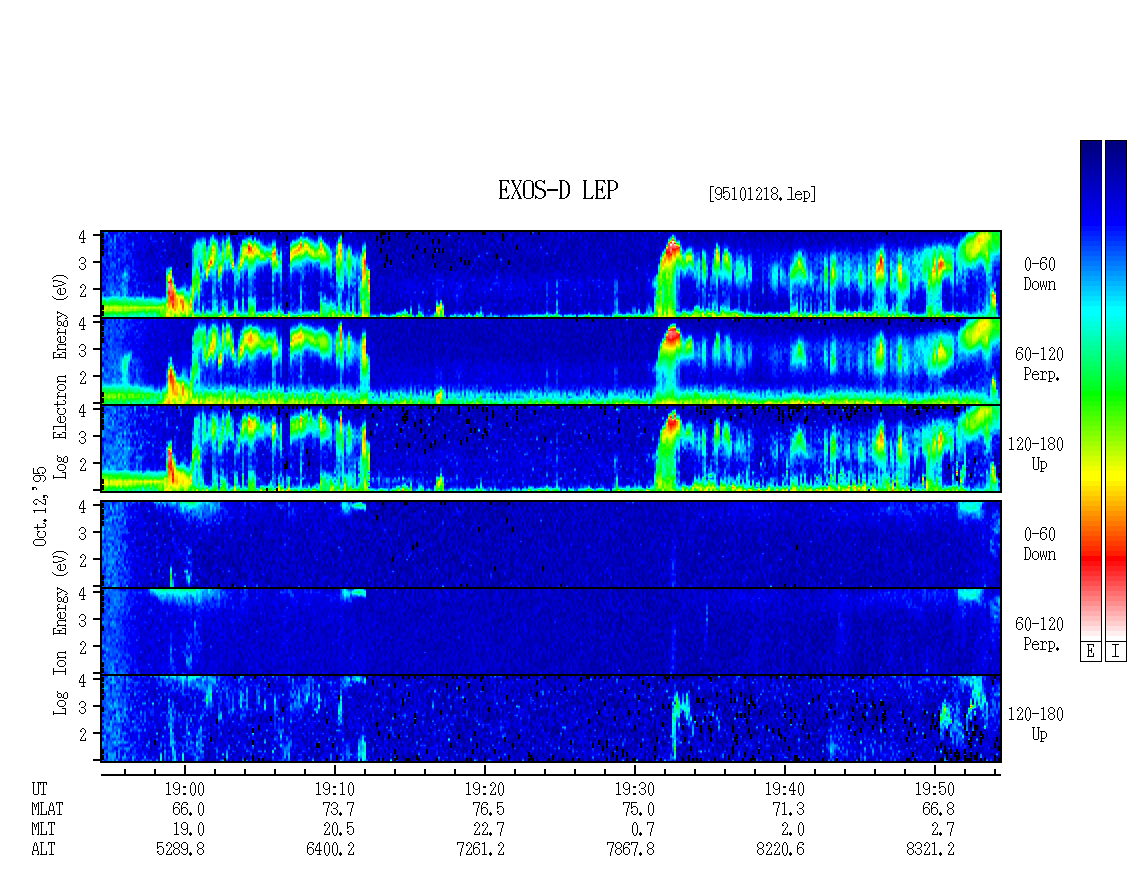Screen dimensions: 1130x875
Task: Select the 19:10 time tick label
Action: pos(335,789)
